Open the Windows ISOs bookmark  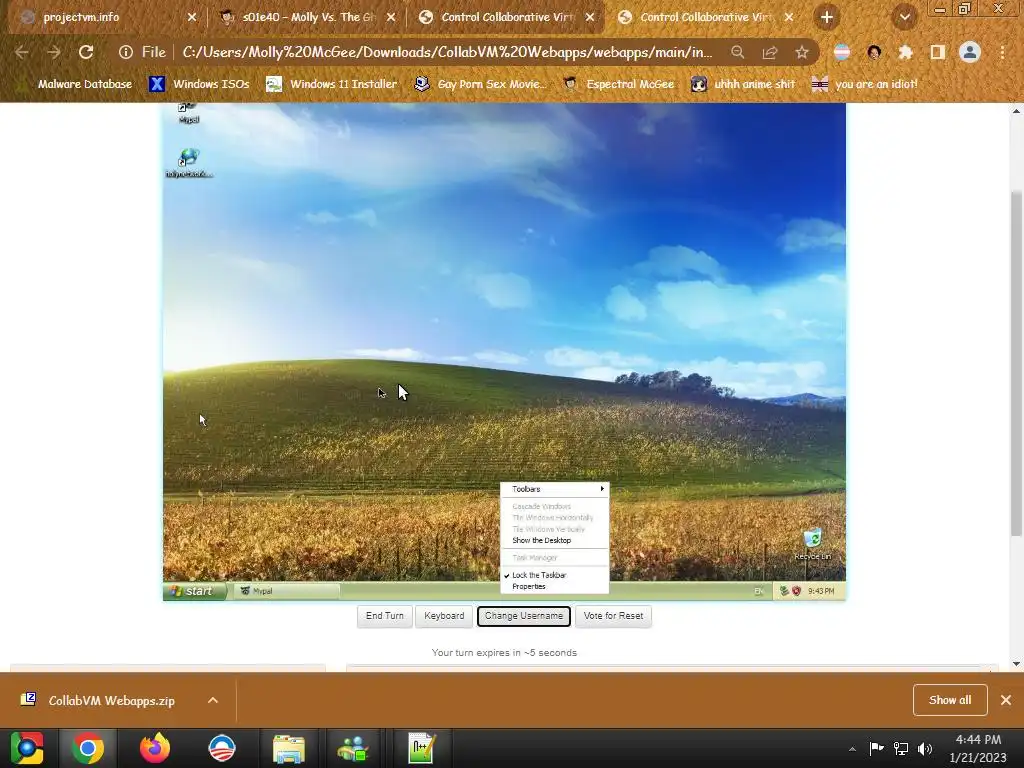click(199, 84)
